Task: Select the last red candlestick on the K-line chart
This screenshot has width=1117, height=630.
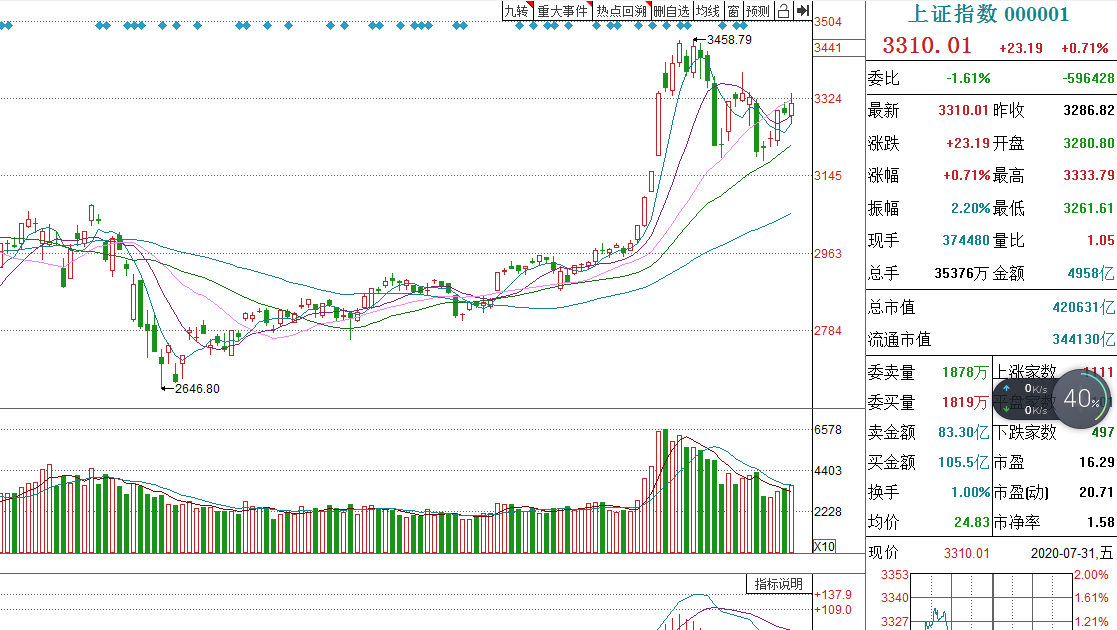Action: 791,109
